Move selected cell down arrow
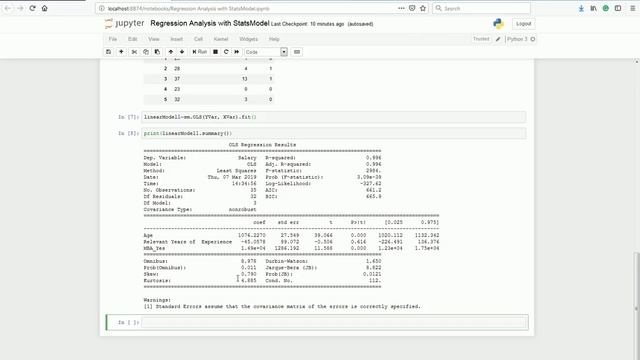 (182, 52)
